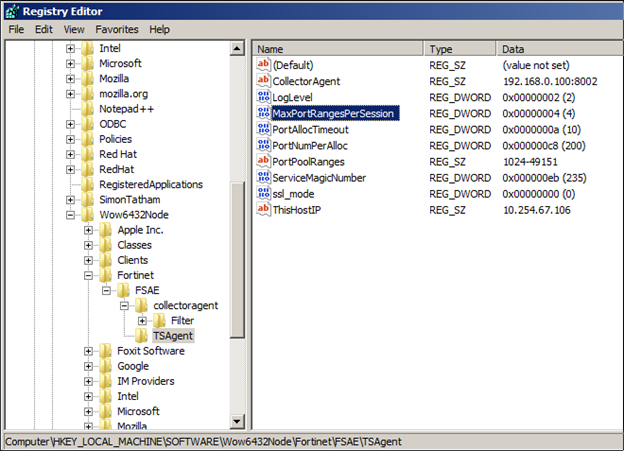The width and height of the screenshot is (624, 451).
Task: Click the tree pane scroll down arrow
Action: 237,422
